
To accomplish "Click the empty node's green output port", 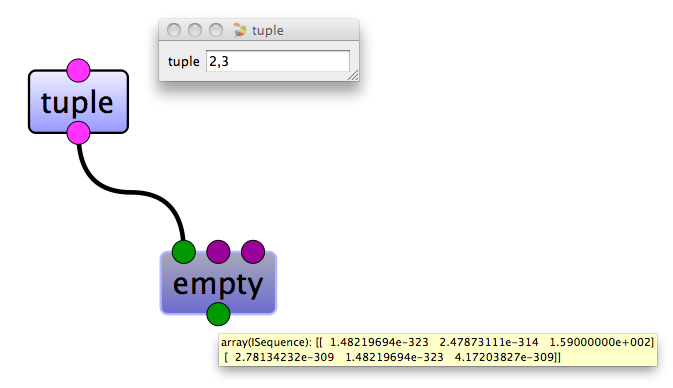I will [218, 314].
